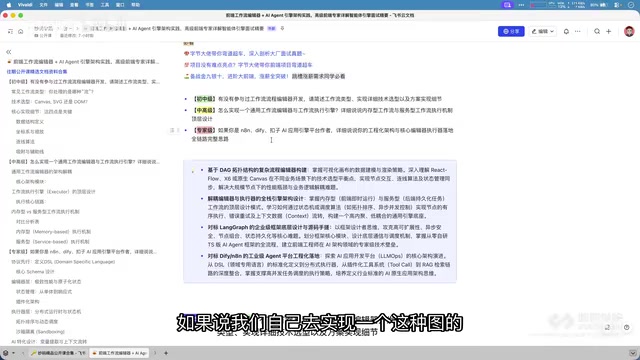Open the user avatar profile menu
The image size is (640, 360).
pos(629,31)
